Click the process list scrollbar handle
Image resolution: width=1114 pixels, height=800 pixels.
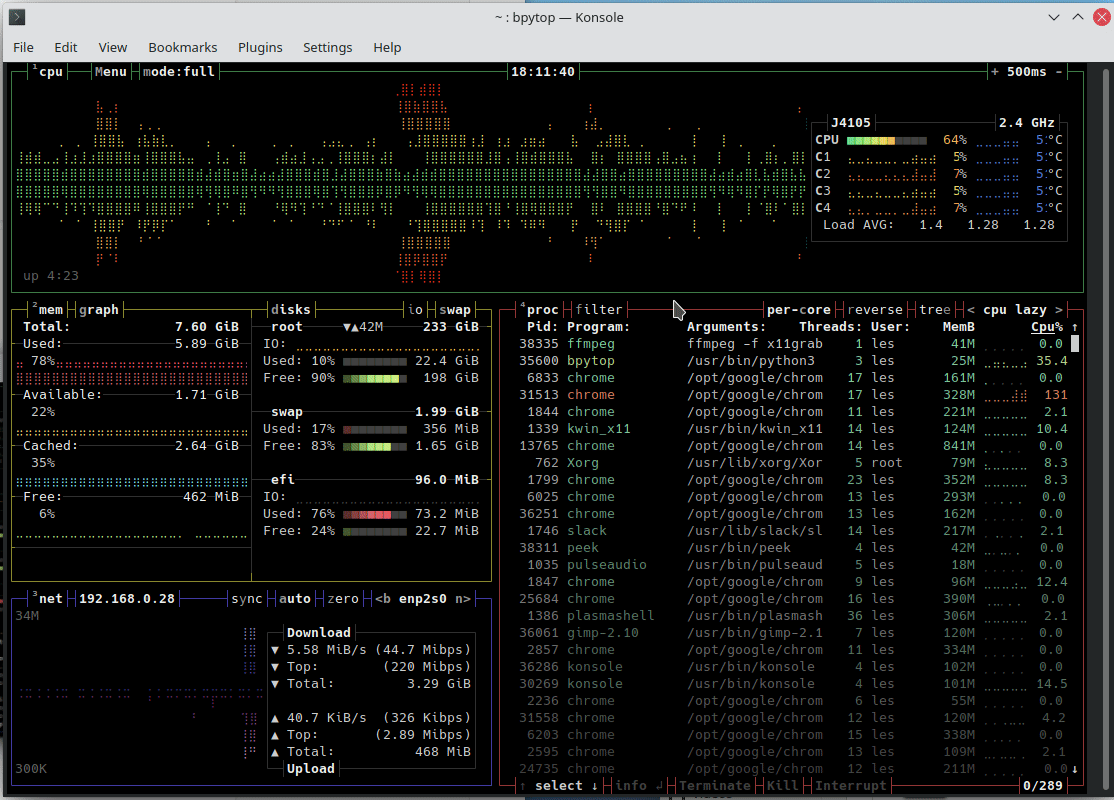1075,344
